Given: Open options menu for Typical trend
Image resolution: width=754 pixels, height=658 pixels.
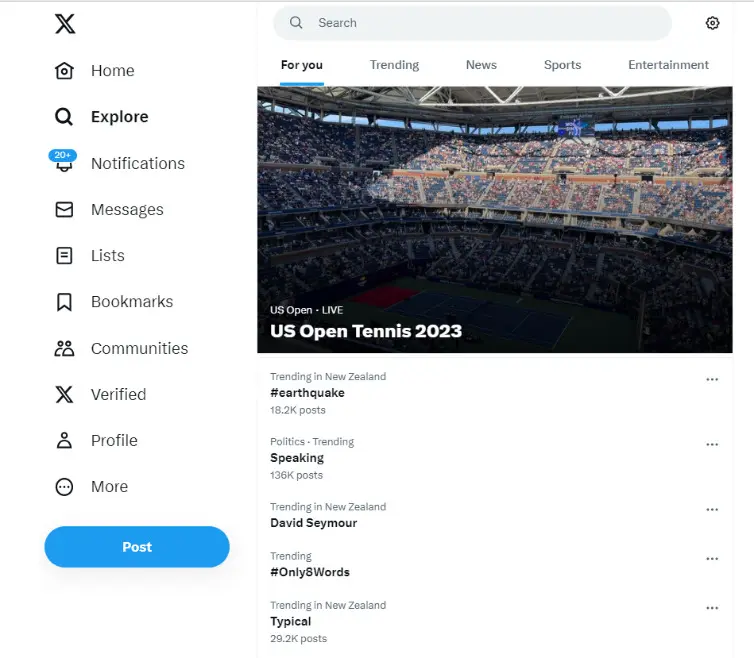Looking at the screenshot, I should tap(712, 608).
